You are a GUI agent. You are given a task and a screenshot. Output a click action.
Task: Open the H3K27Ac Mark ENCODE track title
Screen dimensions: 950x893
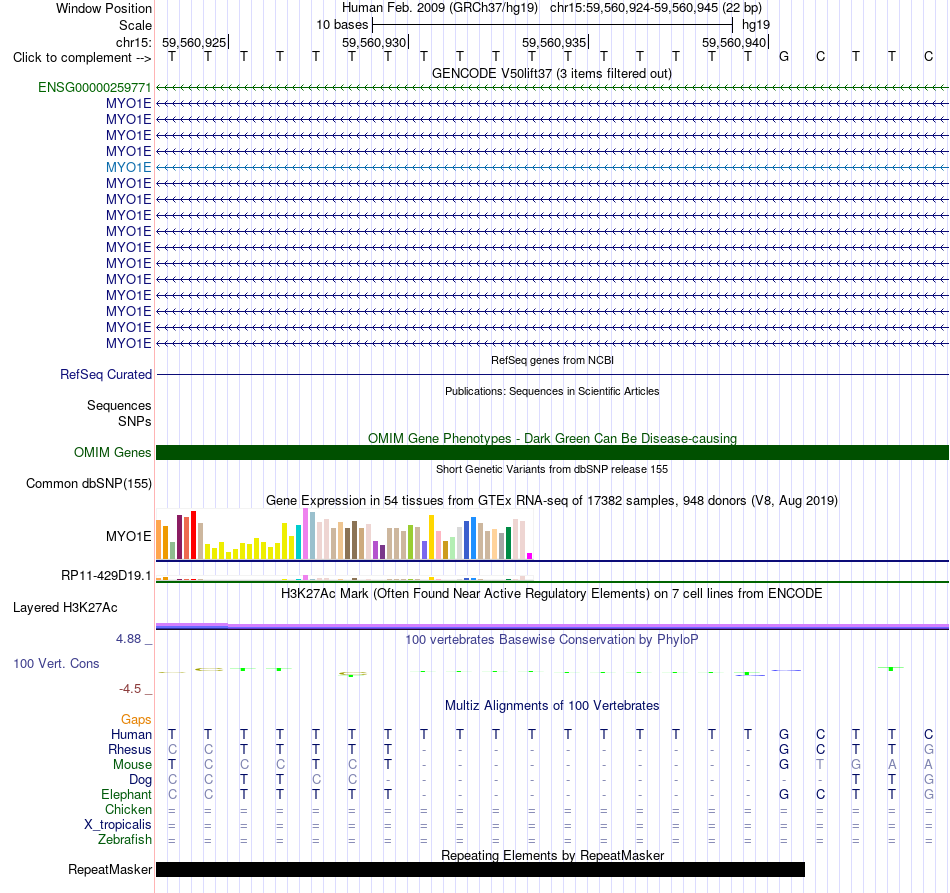coord(552,593)
